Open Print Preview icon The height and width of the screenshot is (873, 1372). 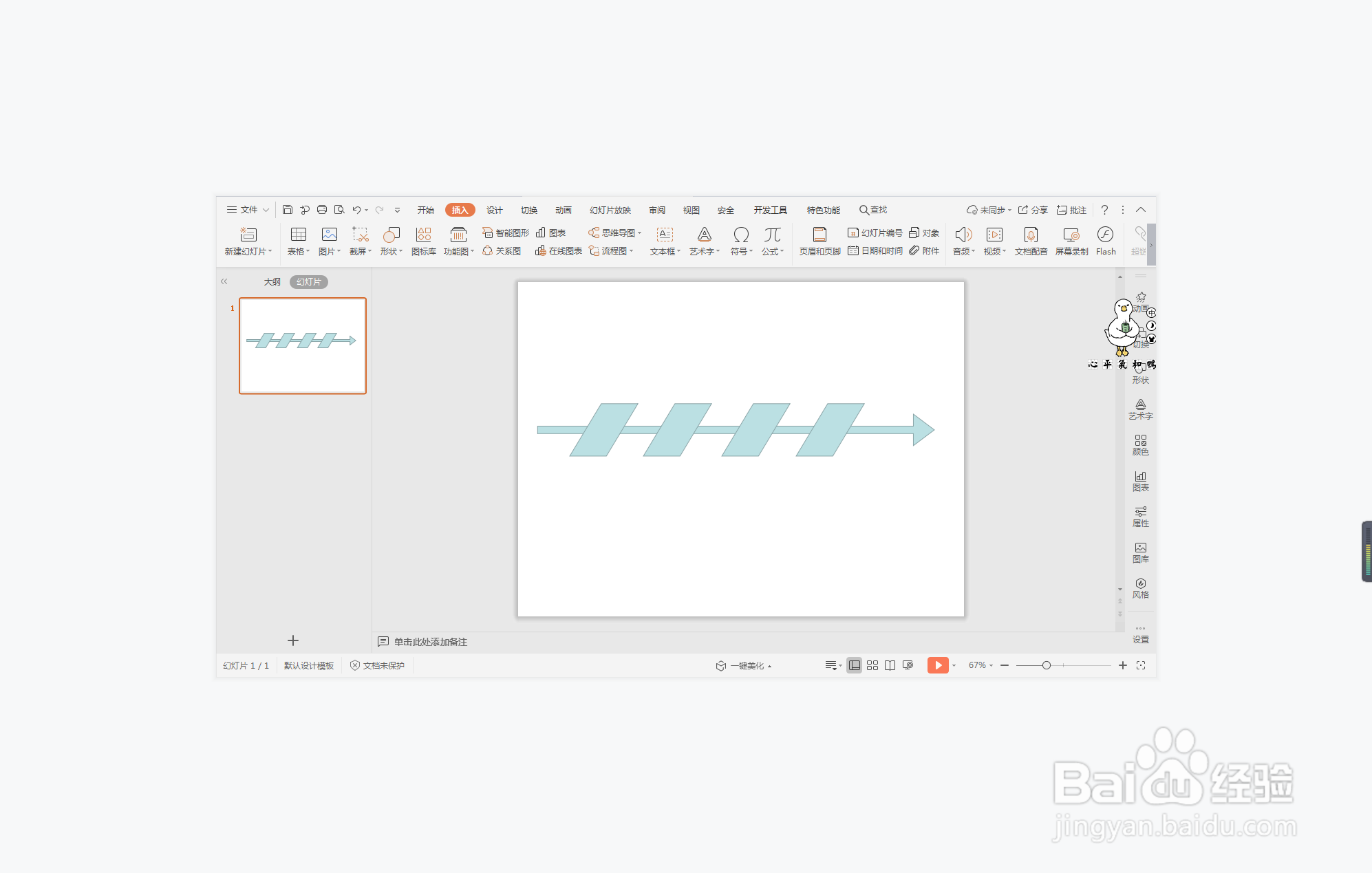(x=339, y=210)
